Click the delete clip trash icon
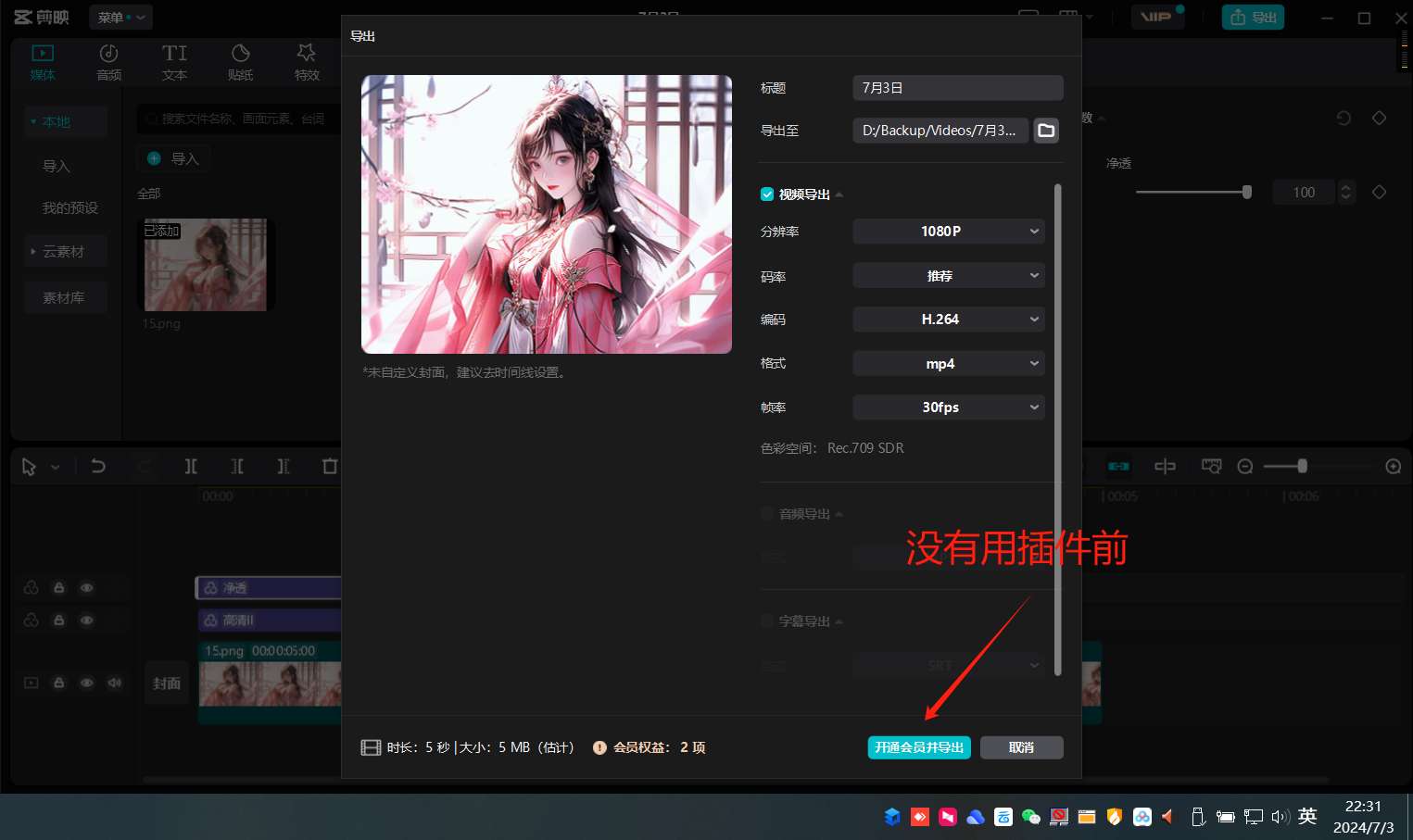Screen dimensions: 1413x840 (330, 466)
